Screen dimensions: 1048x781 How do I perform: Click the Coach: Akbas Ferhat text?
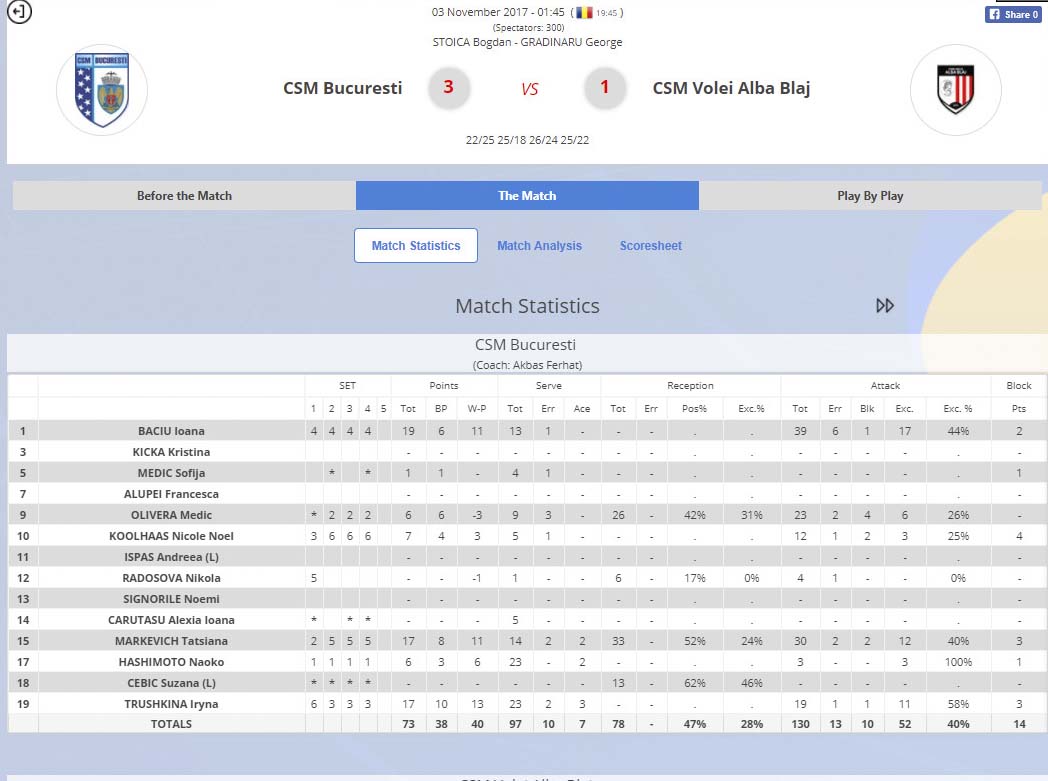tap(527, 365)
